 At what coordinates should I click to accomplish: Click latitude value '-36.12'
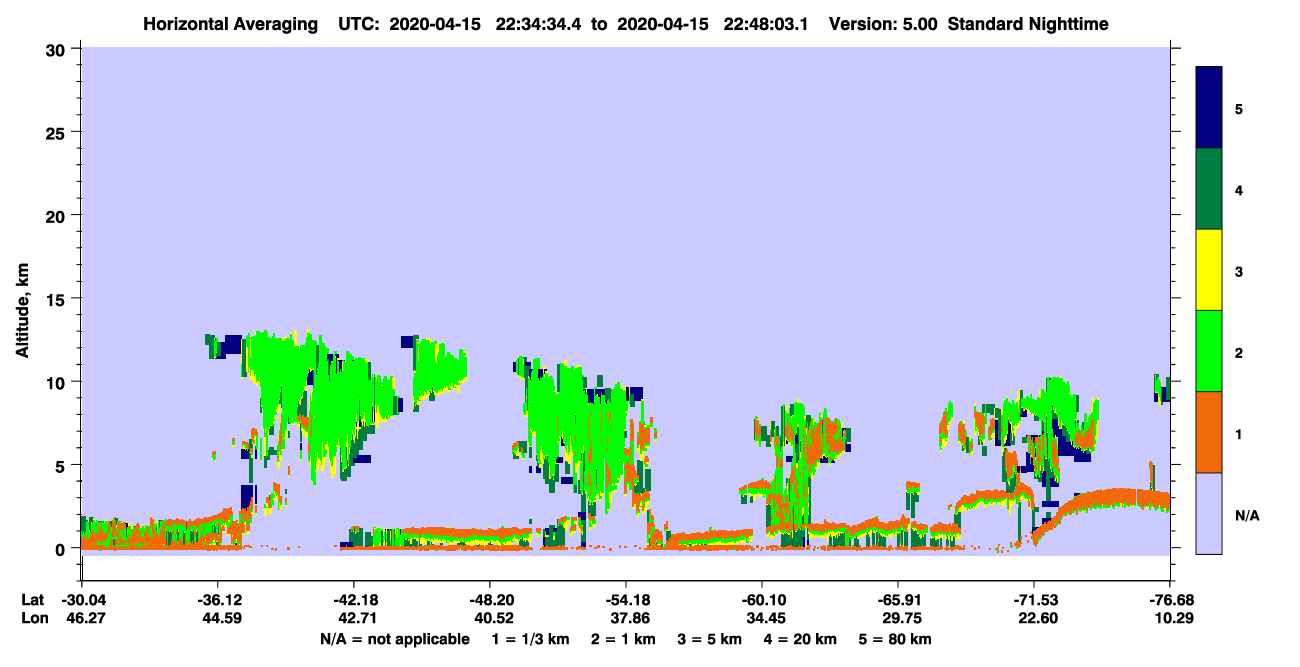coord(217,600)
